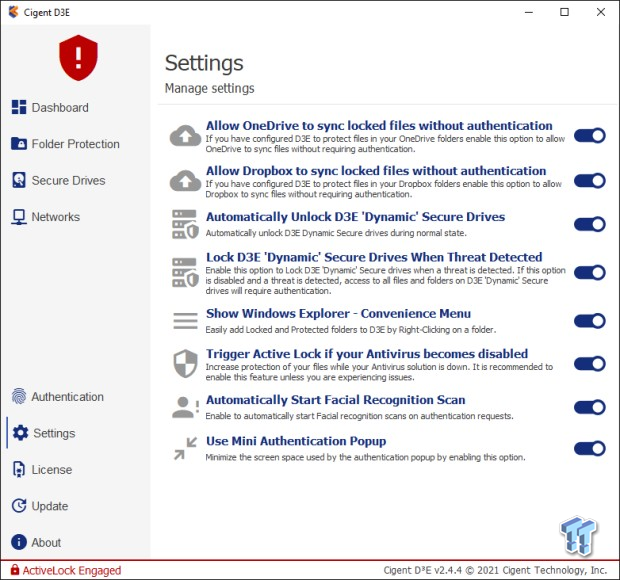620x580 pixels.
Task: Click the Networks monitor icon
Action: click(x=19, y=217)
